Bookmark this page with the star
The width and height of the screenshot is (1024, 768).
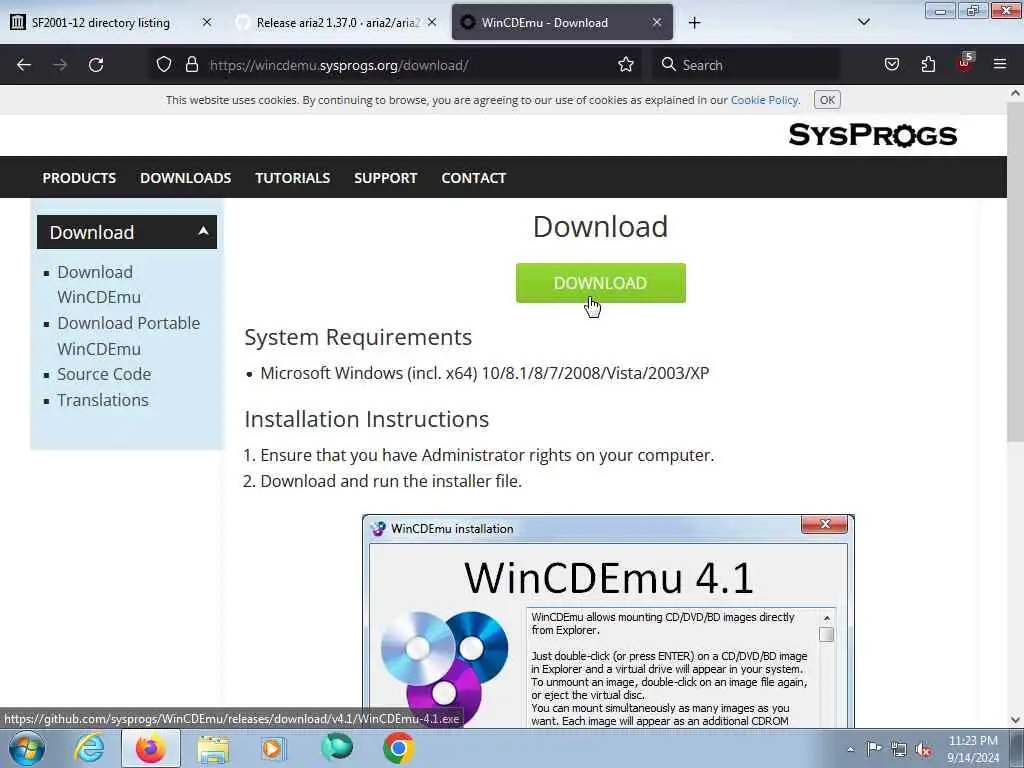click(626, 65)
